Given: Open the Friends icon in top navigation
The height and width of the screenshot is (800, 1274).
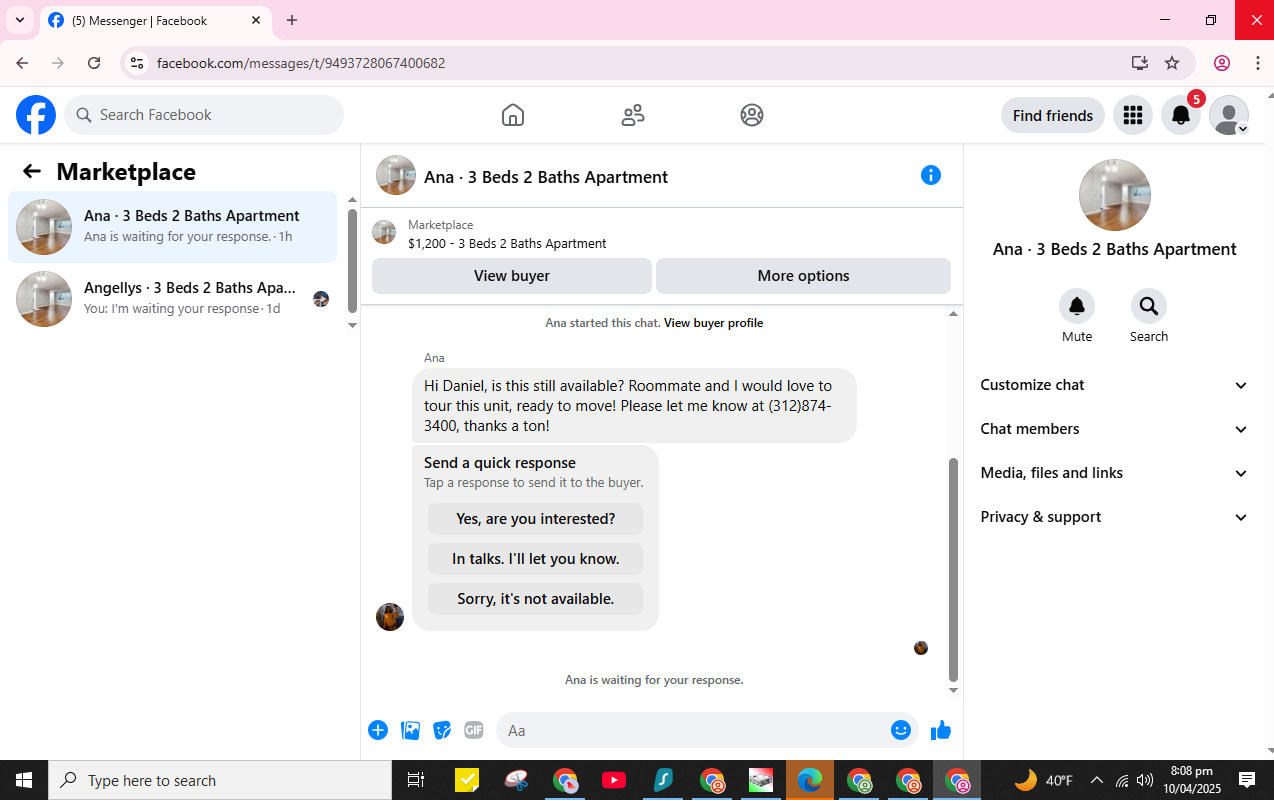Looking at the screenshot, I should coord(633,115).
